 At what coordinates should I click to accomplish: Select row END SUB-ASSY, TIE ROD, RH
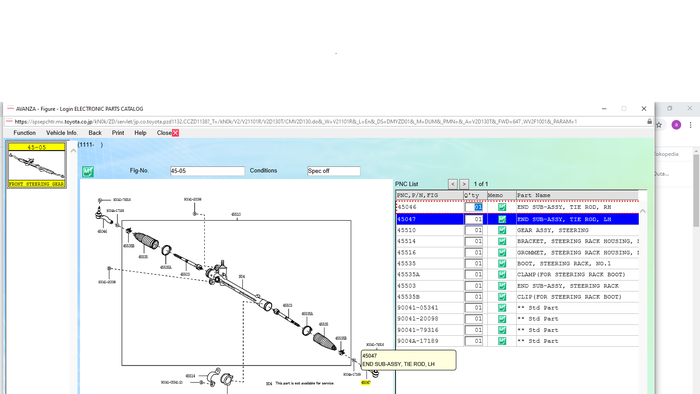(517, 207)
